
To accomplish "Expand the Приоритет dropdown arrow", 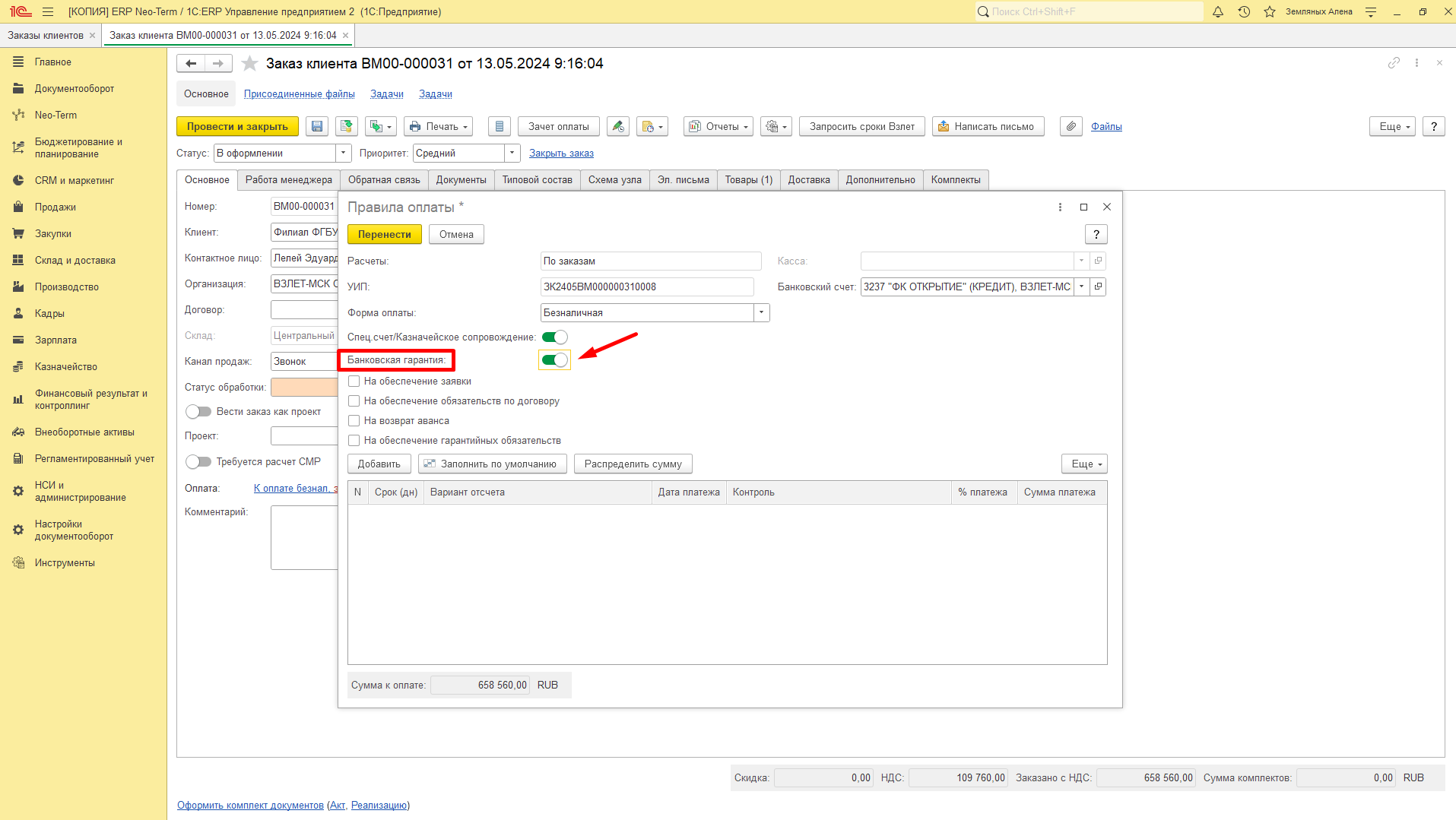I will [x=512, y=154].
